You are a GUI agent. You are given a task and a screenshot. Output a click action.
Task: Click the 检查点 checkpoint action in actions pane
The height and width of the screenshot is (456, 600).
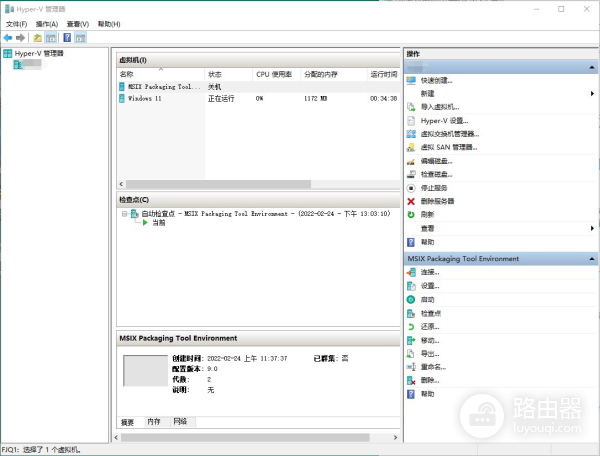coord(430,314)
